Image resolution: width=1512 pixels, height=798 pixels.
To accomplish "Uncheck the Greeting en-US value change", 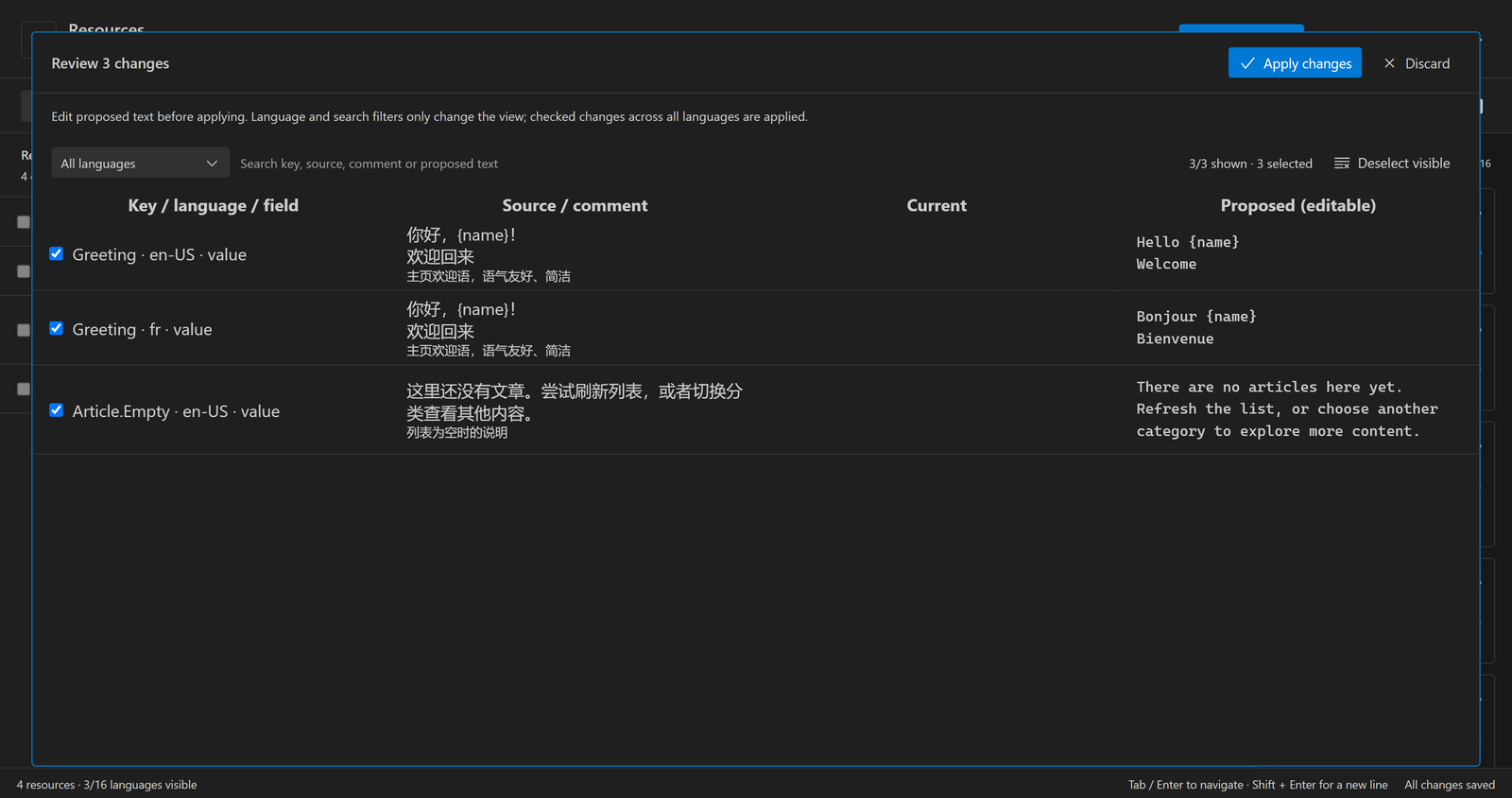I will (x=57, y=253).
